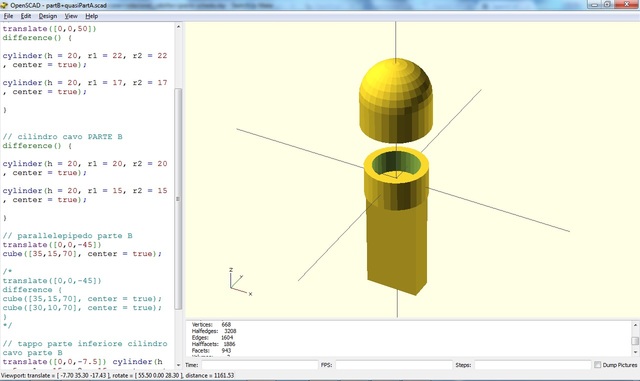Click the code editor vertical scrollbar thumb
Screen dimensions: 640x381
[x=178, y=199]
